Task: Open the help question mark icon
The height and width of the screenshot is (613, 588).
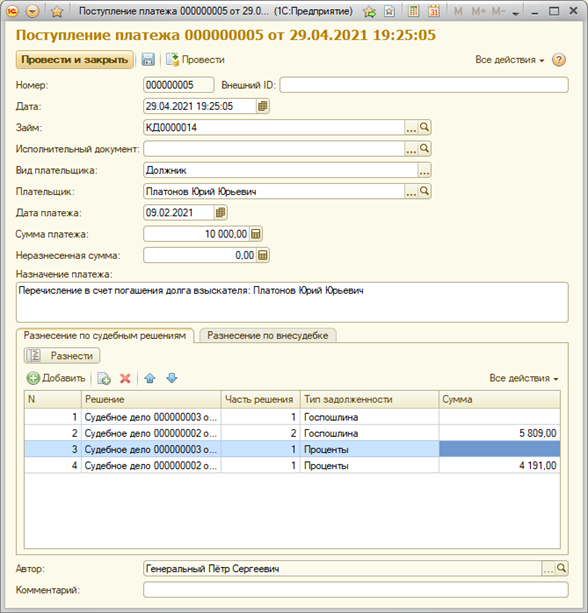Action: tap(559, 60)
